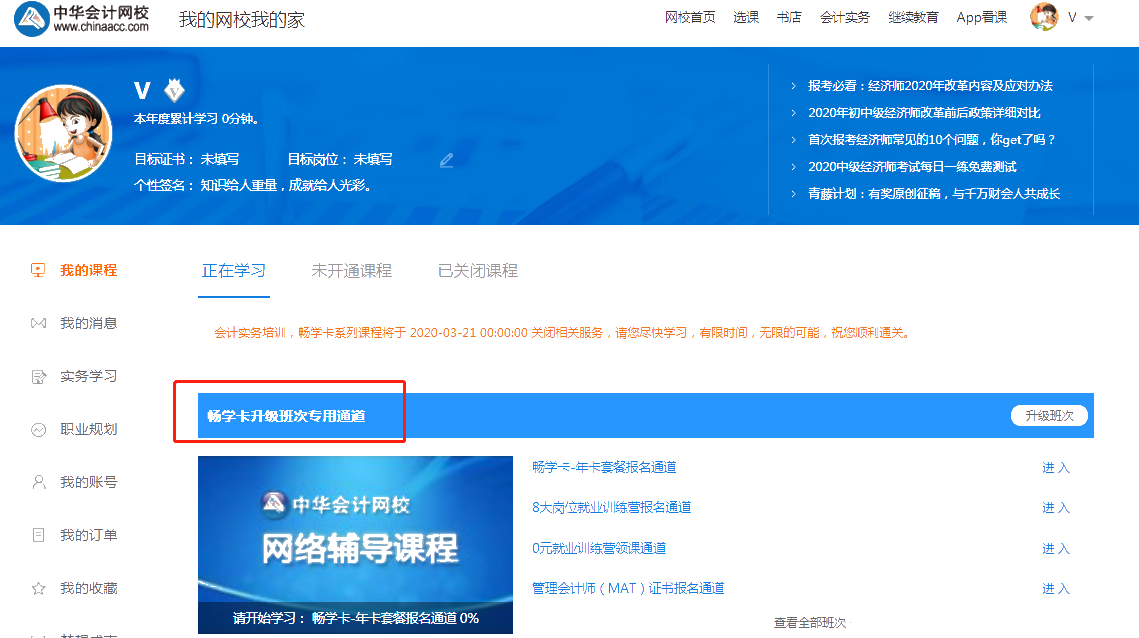Click the 实务学习 sidebar icon
Image resolution: width=1139 pixels, height=638 pixels.
coord(38,376)
